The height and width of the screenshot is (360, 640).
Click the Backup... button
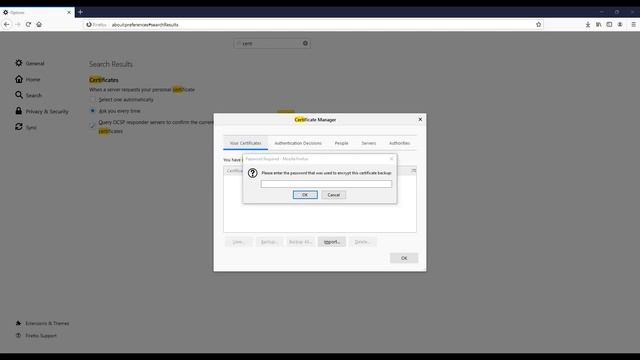pyautogui.click(x=269, y=242)
